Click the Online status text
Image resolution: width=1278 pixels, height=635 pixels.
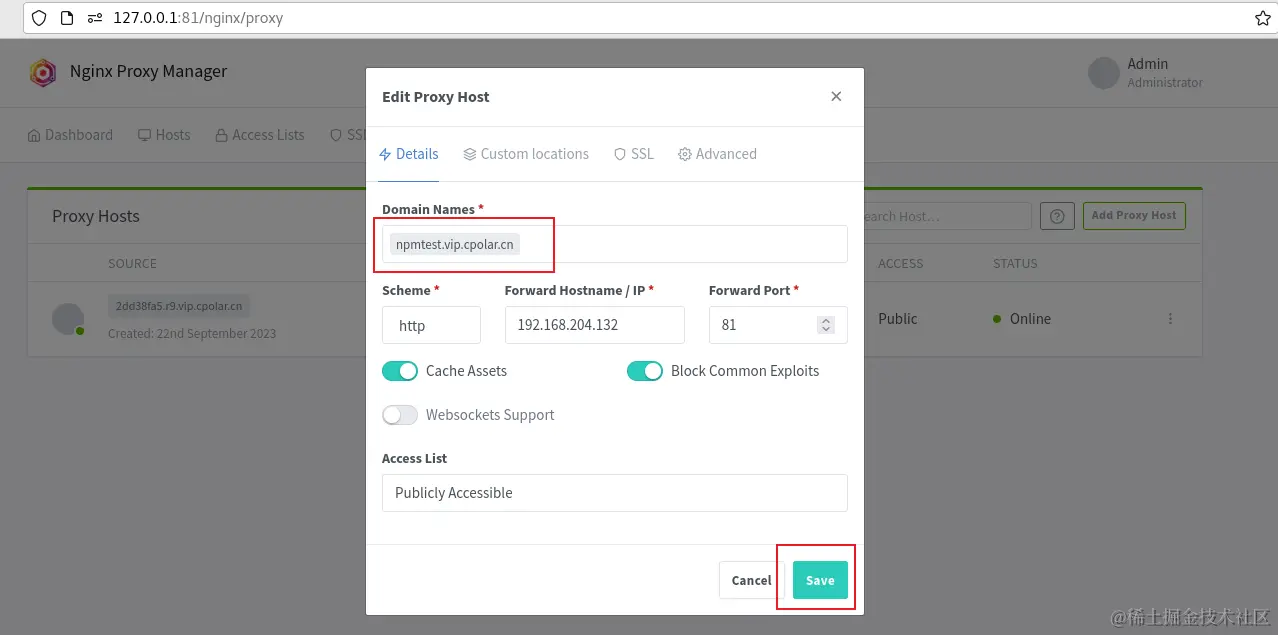[1030, 319]
